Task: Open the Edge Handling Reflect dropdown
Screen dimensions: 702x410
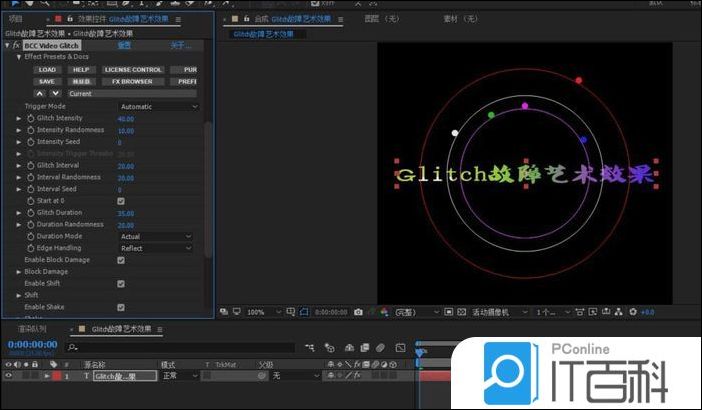Action: click(156, 248)
